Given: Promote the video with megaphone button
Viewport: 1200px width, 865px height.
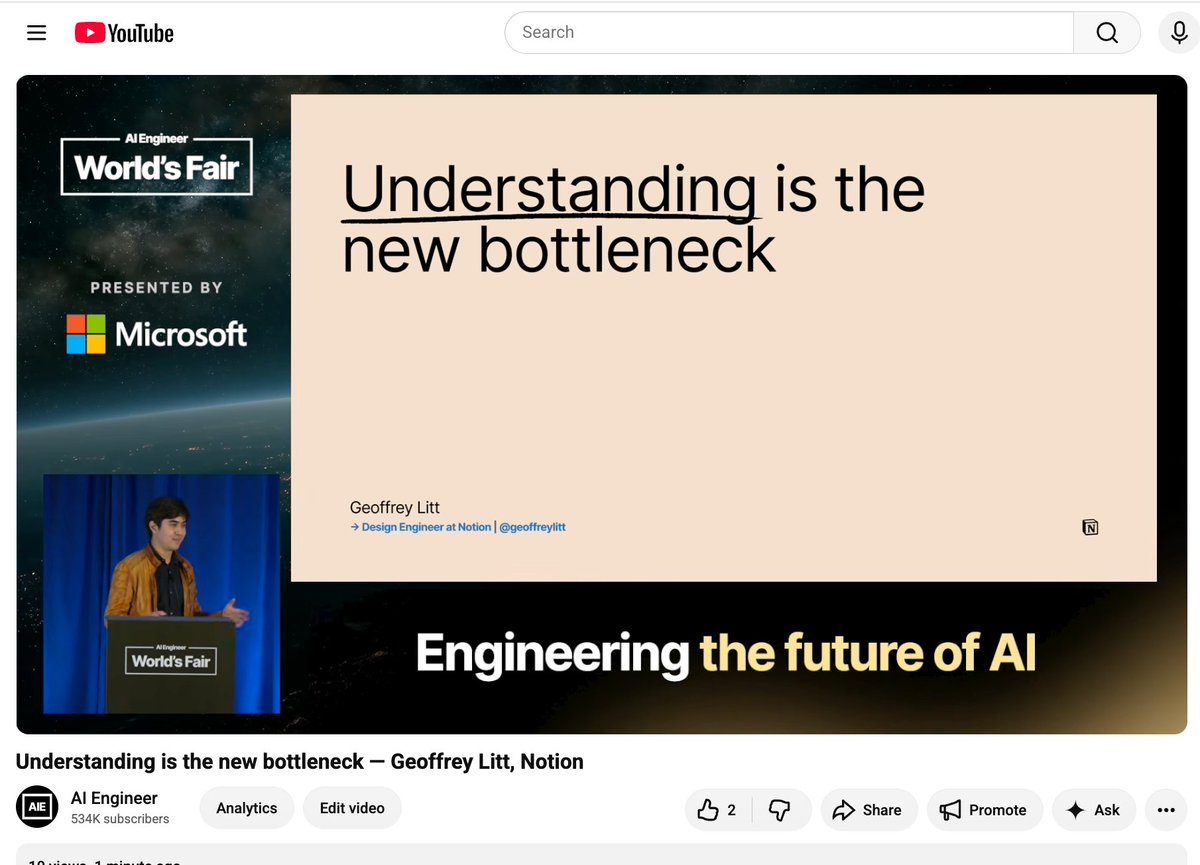Looking at the screenshot, I should pos(984,810).
